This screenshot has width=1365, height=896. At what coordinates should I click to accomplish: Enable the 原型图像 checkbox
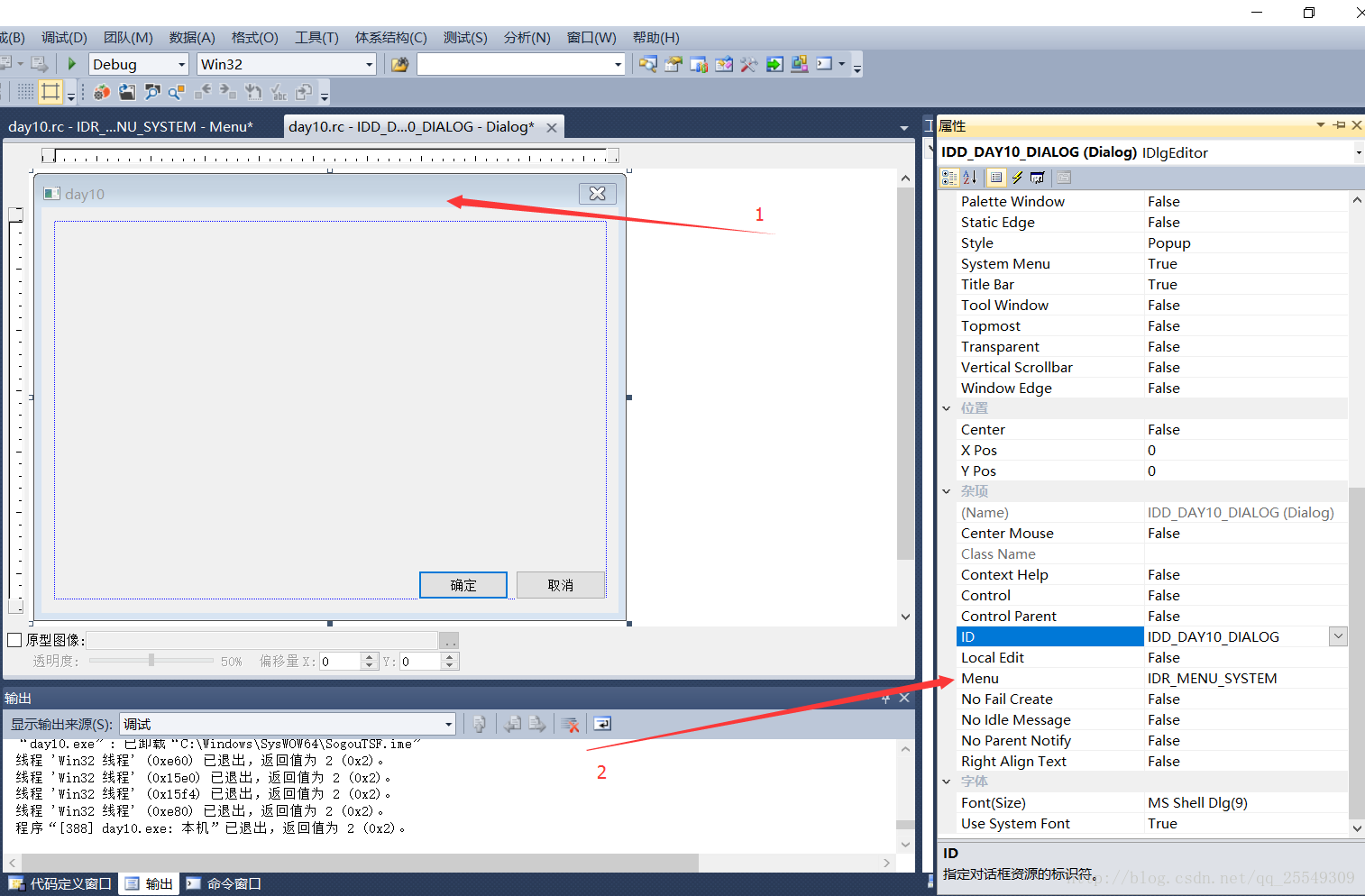tap(14, 640)
